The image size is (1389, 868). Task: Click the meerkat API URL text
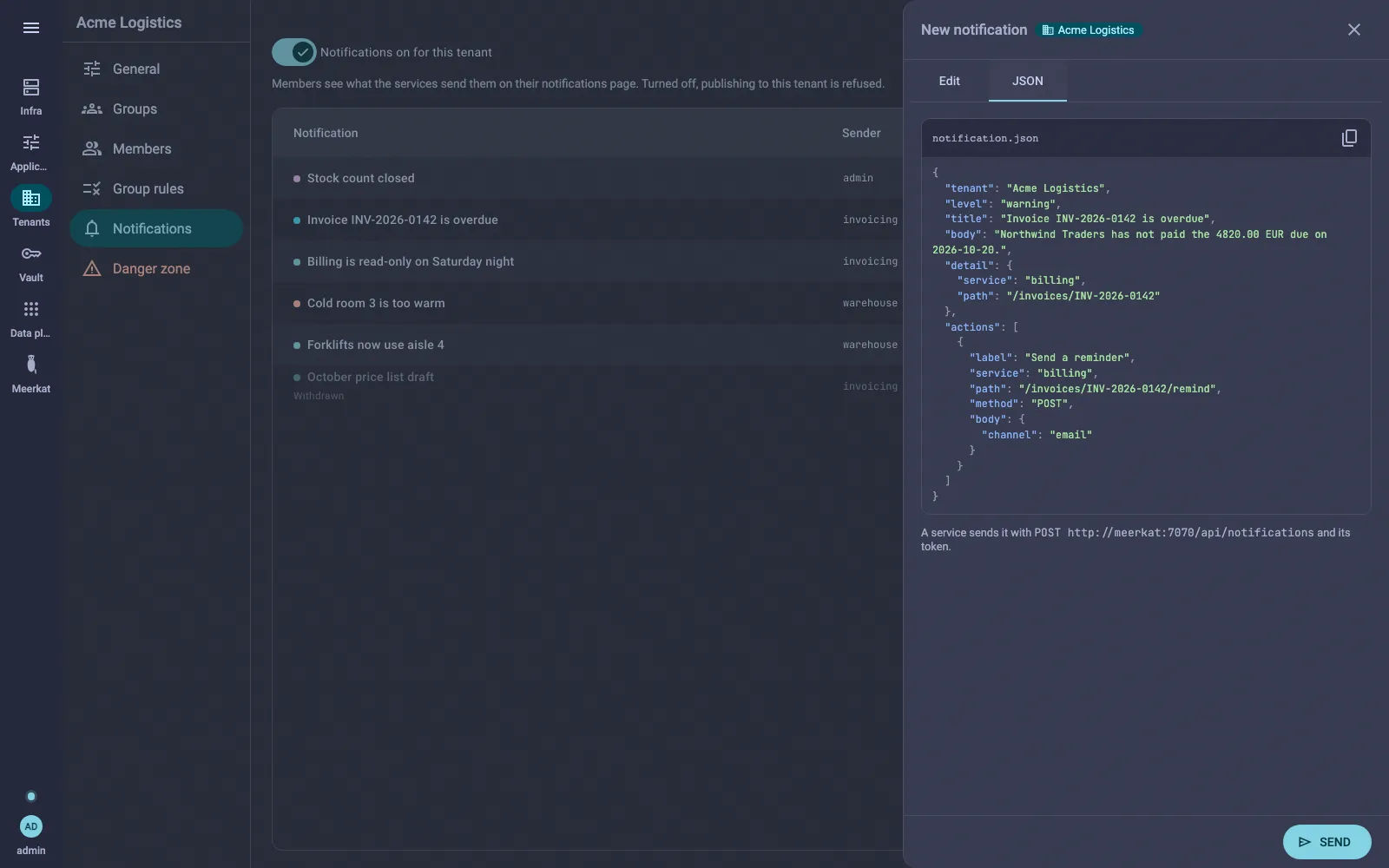tap(1190, 533)
